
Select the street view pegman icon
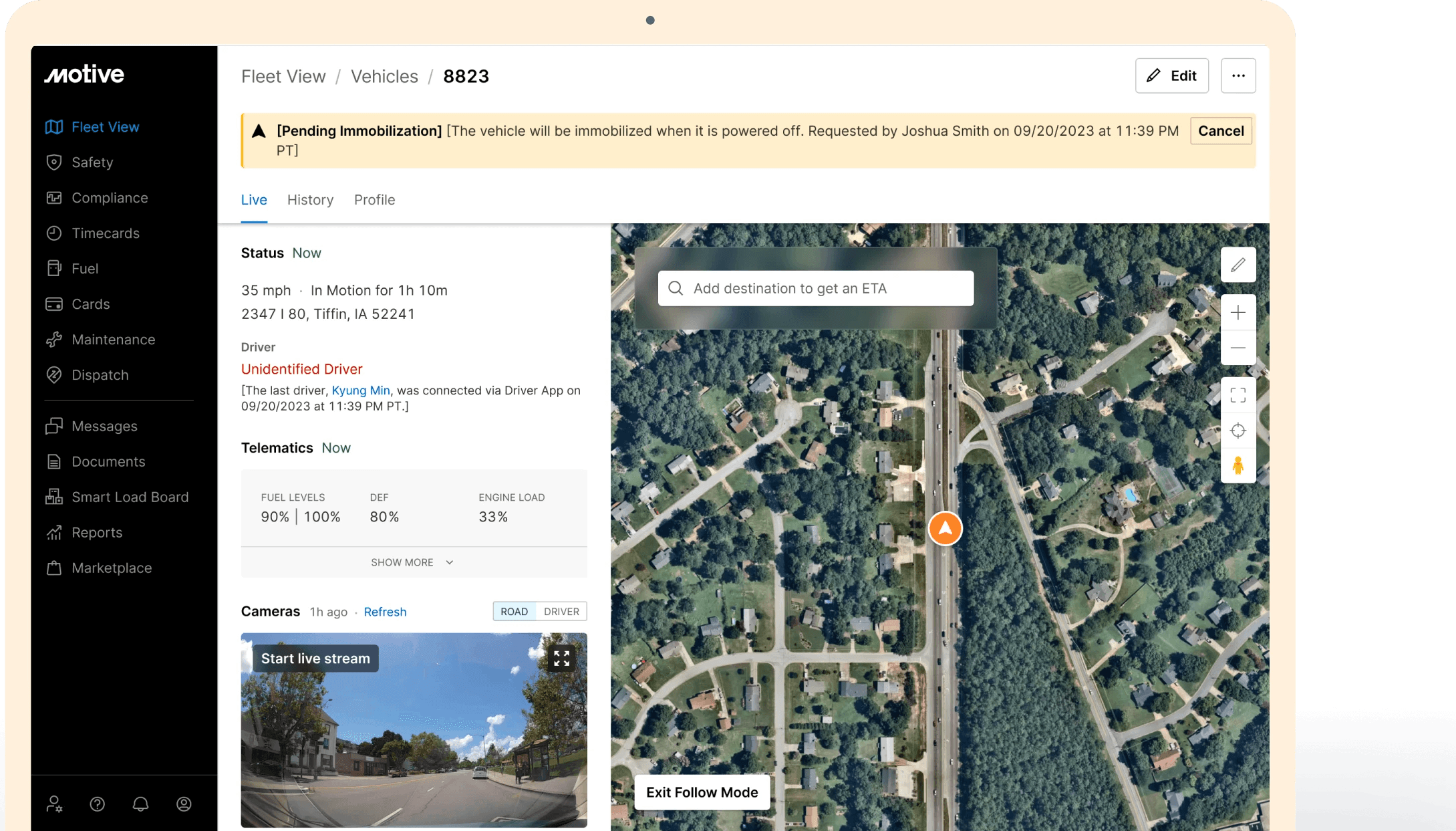(x=1237, y=465)
